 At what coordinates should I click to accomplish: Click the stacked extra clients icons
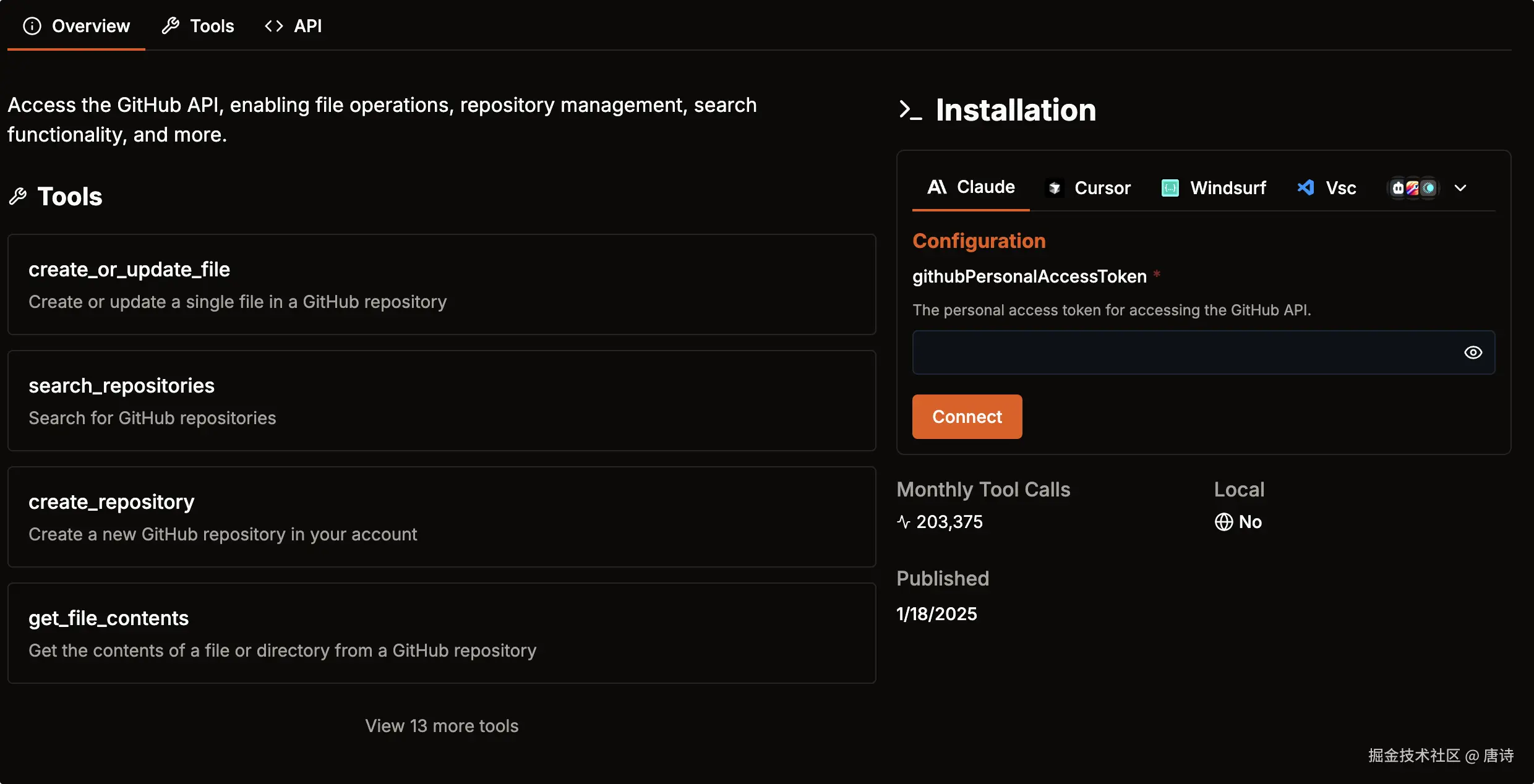click(1413, 188)
